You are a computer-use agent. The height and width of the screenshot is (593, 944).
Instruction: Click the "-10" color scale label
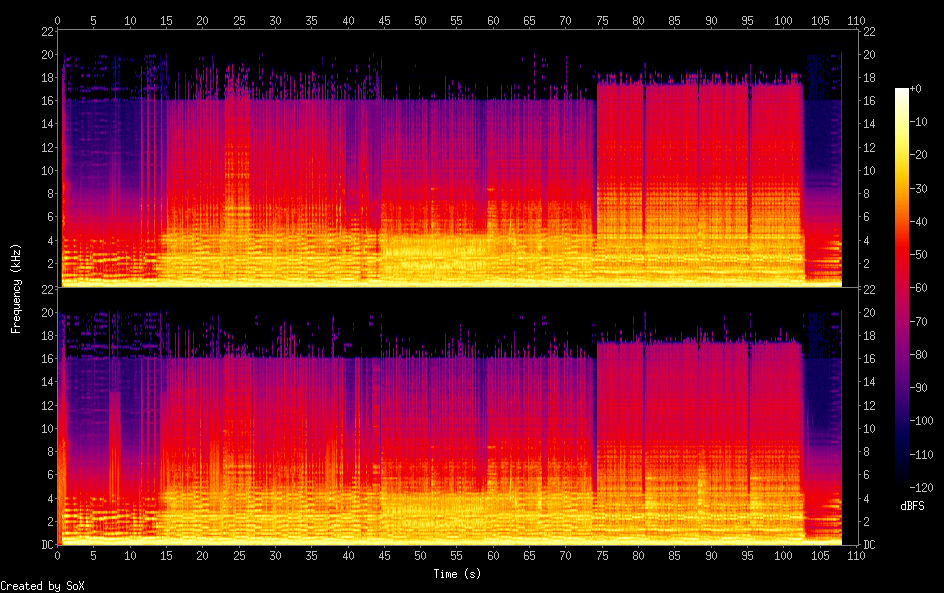click(919, 122)
